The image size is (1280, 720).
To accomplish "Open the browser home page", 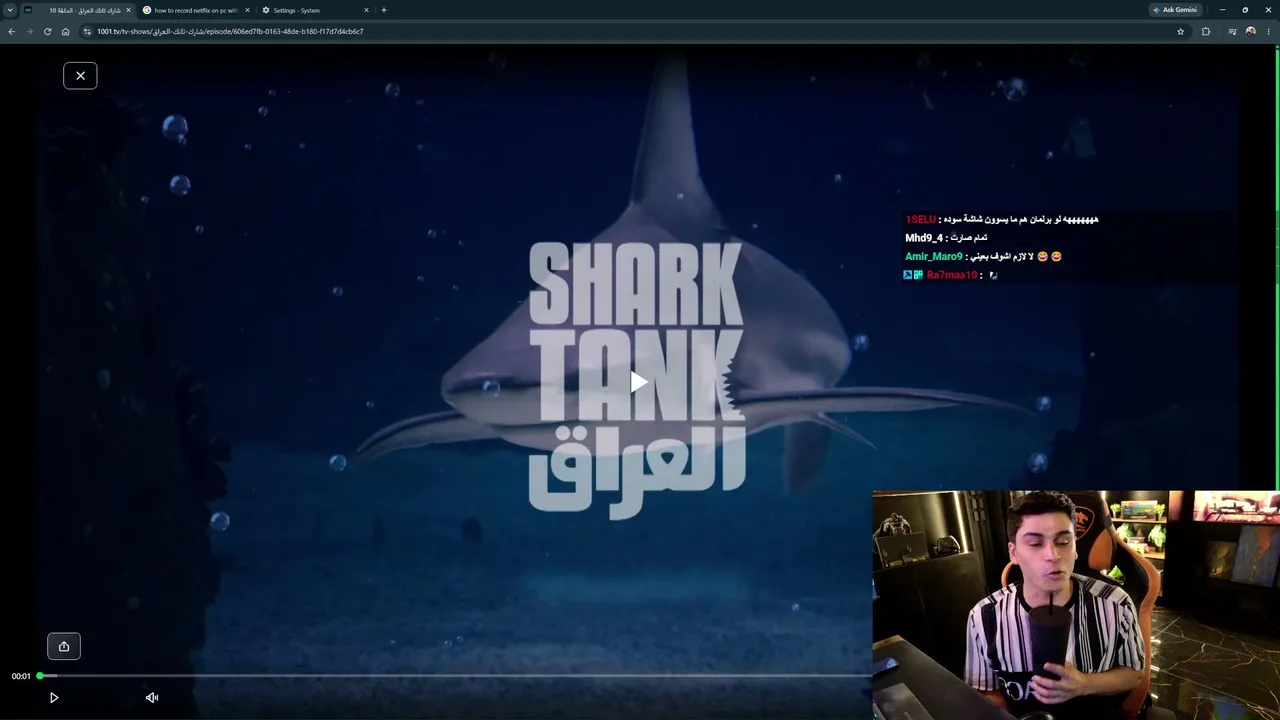I will (66, 31).
